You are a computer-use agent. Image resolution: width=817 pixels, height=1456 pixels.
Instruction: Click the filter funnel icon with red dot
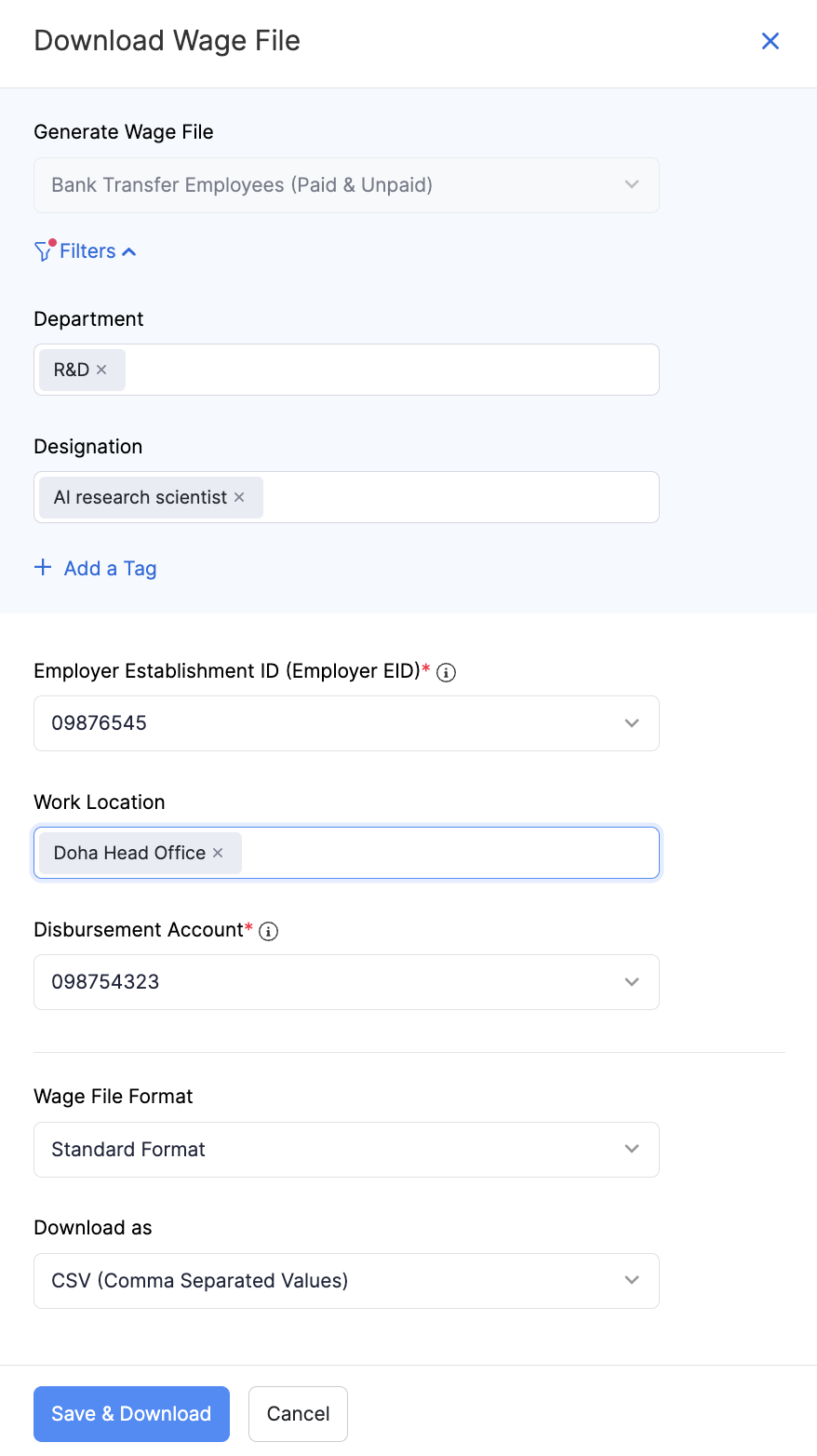pos(43,250)
